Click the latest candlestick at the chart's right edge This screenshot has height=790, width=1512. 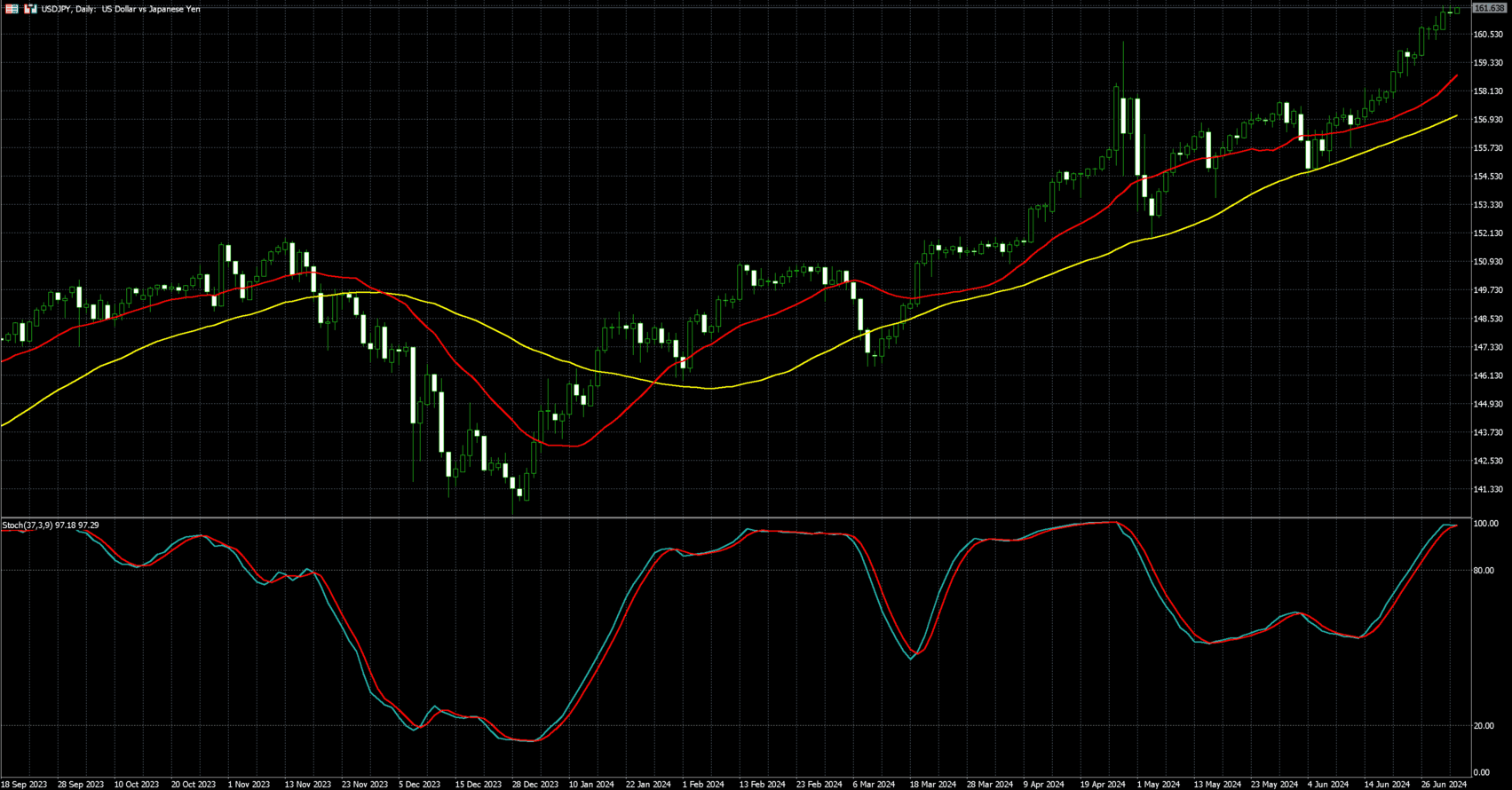click(1457, 11)
